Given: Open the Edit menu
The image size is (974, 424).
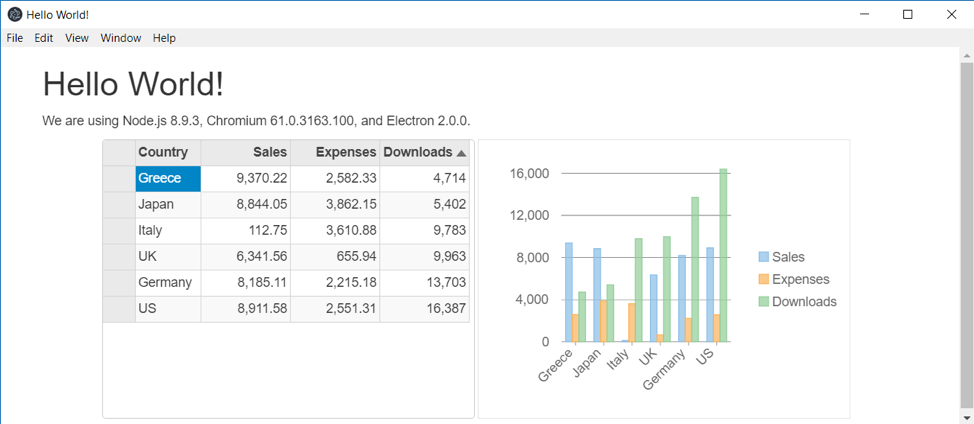Looking at the screenshot, I should (43, 38).
